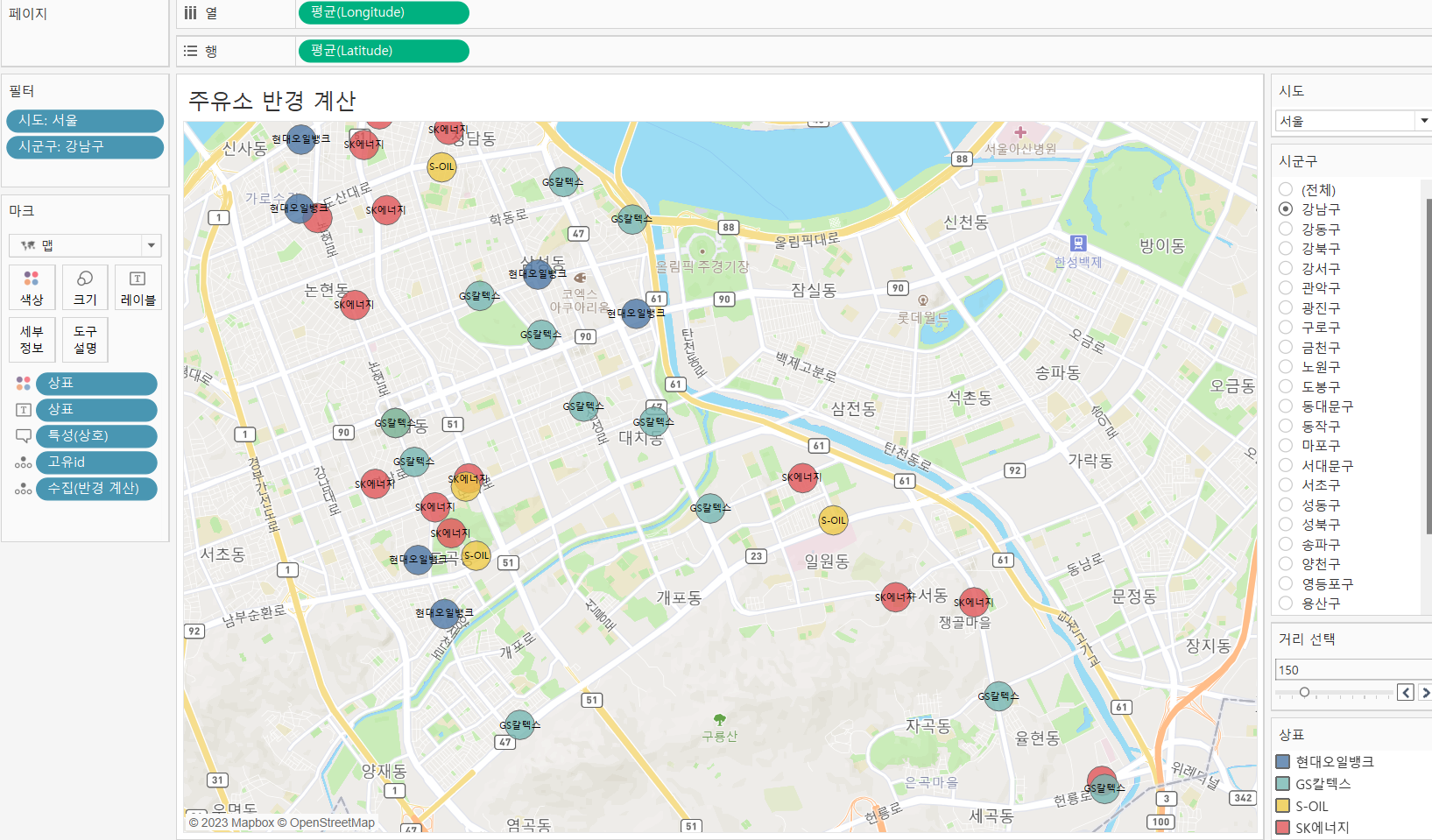
Task: Click the 현대오일뱅크 legend color swatch
Action: coord(1283,762)
